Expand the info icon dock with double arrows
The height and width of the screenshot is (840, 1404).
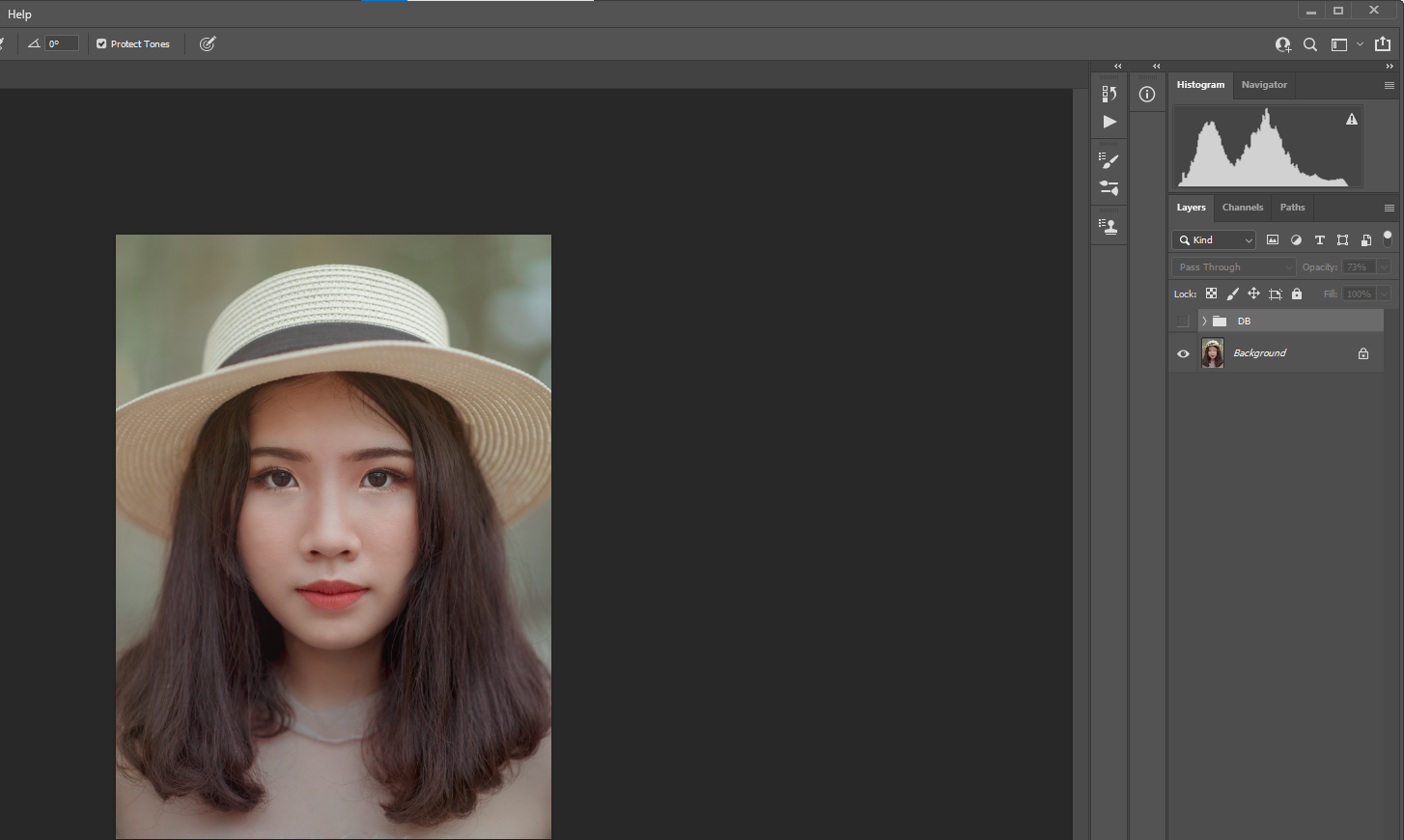click(1157, 67)
